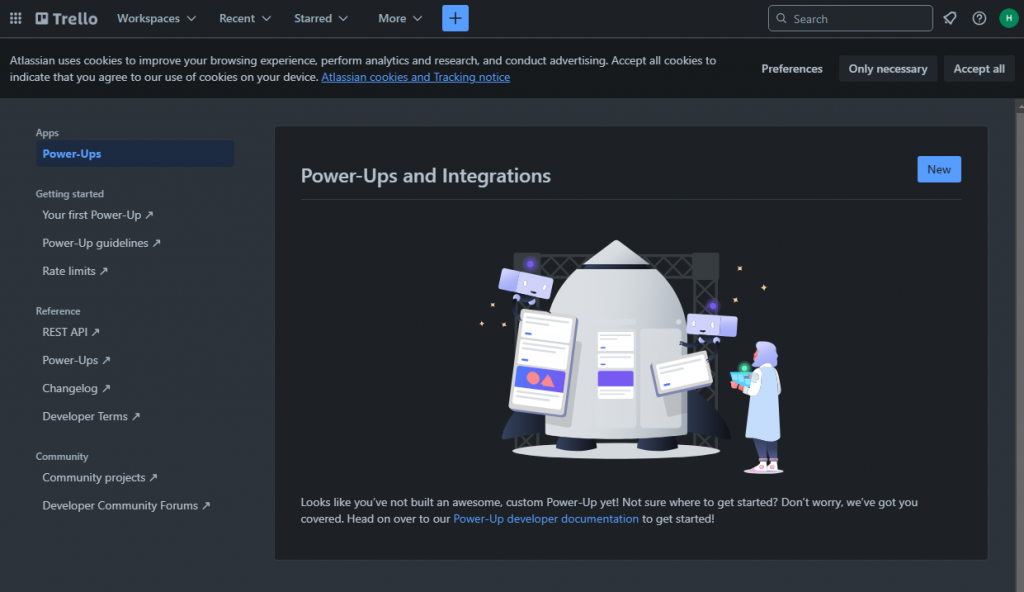Click the rocket illustration
Viewport: 1024px width, 592px height.
(630, 356)
